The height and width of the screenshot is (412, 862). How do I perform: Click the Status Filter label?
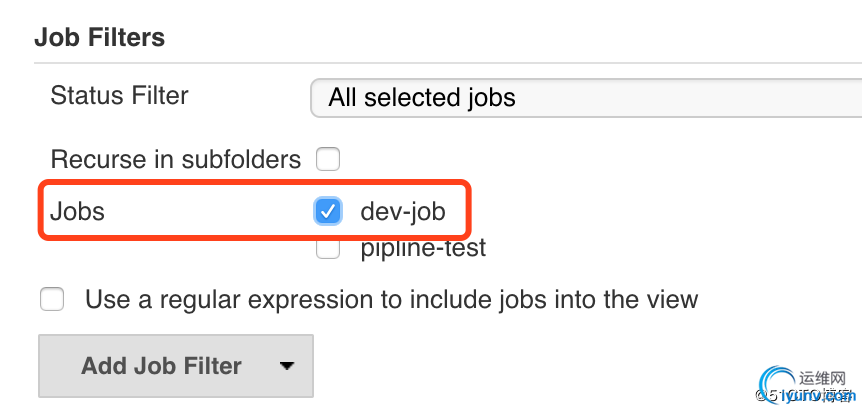click(119, 95)
